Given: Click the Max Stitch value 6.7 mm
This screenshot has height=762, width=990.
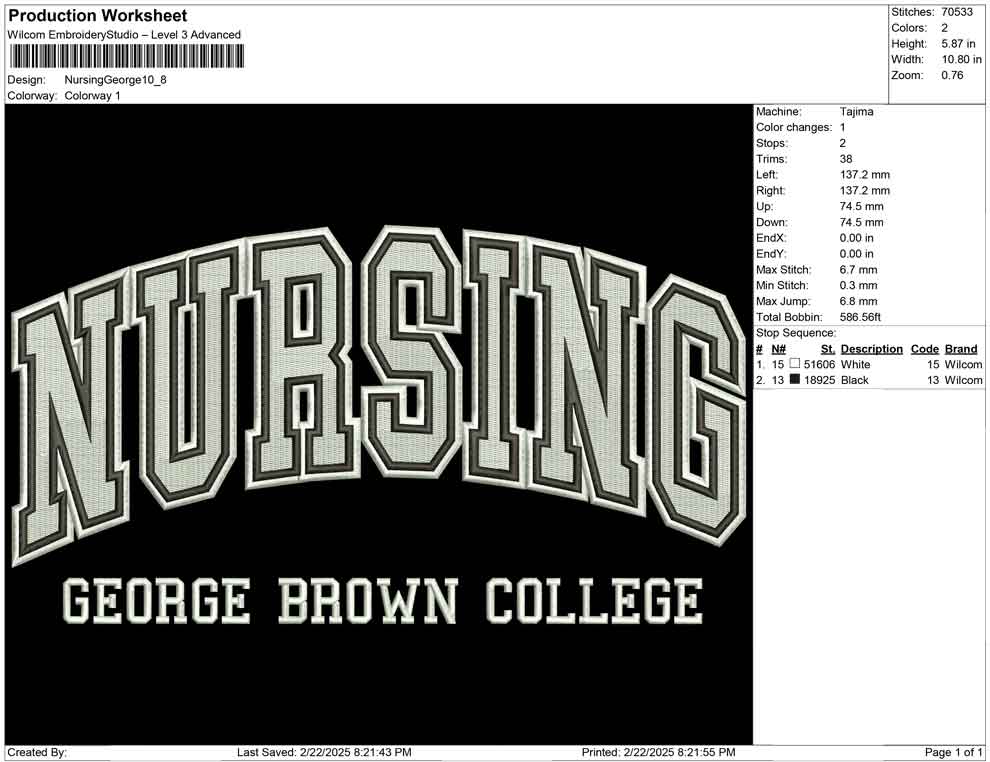Looking at the screenshot, I should 859,270.
